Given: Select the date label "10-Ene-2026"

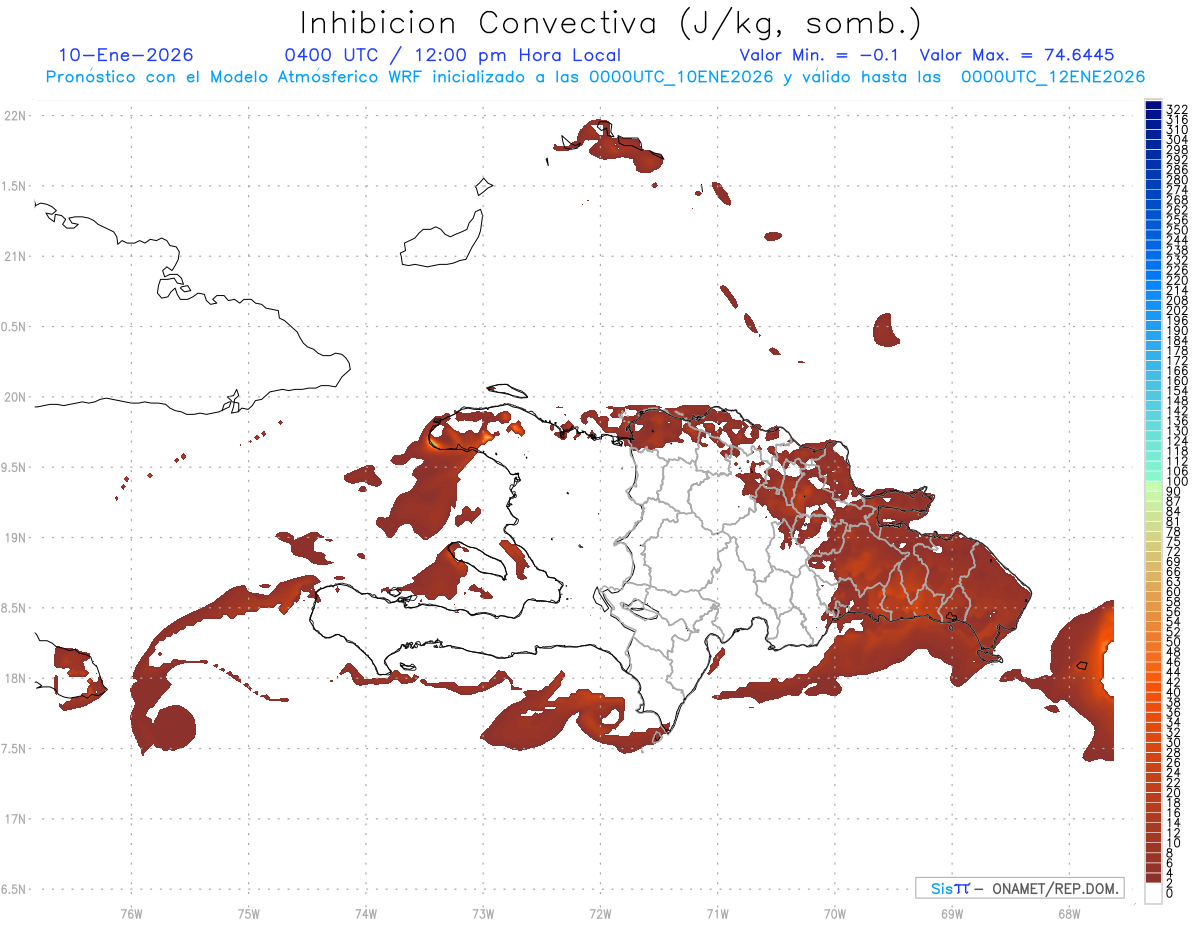Looking at the screenshot, I should pos(126,55).
